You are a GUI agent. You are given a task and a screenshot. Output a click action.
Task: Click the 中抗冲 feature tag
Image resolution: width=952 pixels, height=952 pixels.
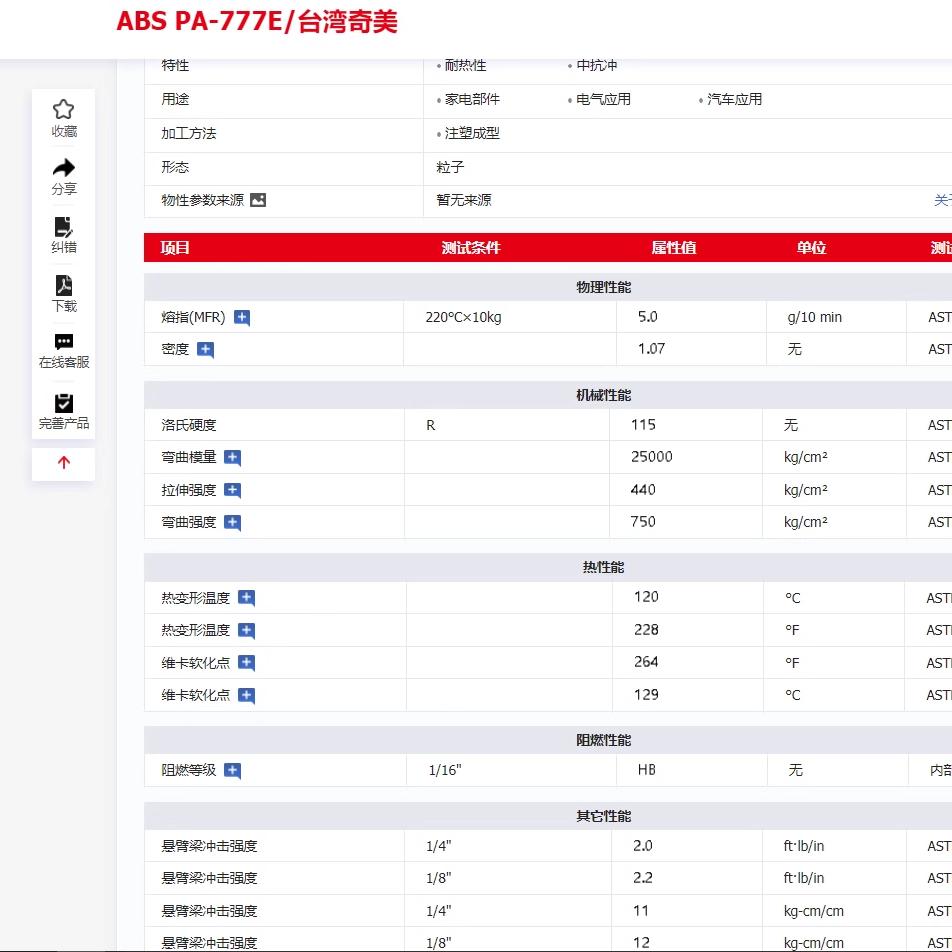[596, 65]
